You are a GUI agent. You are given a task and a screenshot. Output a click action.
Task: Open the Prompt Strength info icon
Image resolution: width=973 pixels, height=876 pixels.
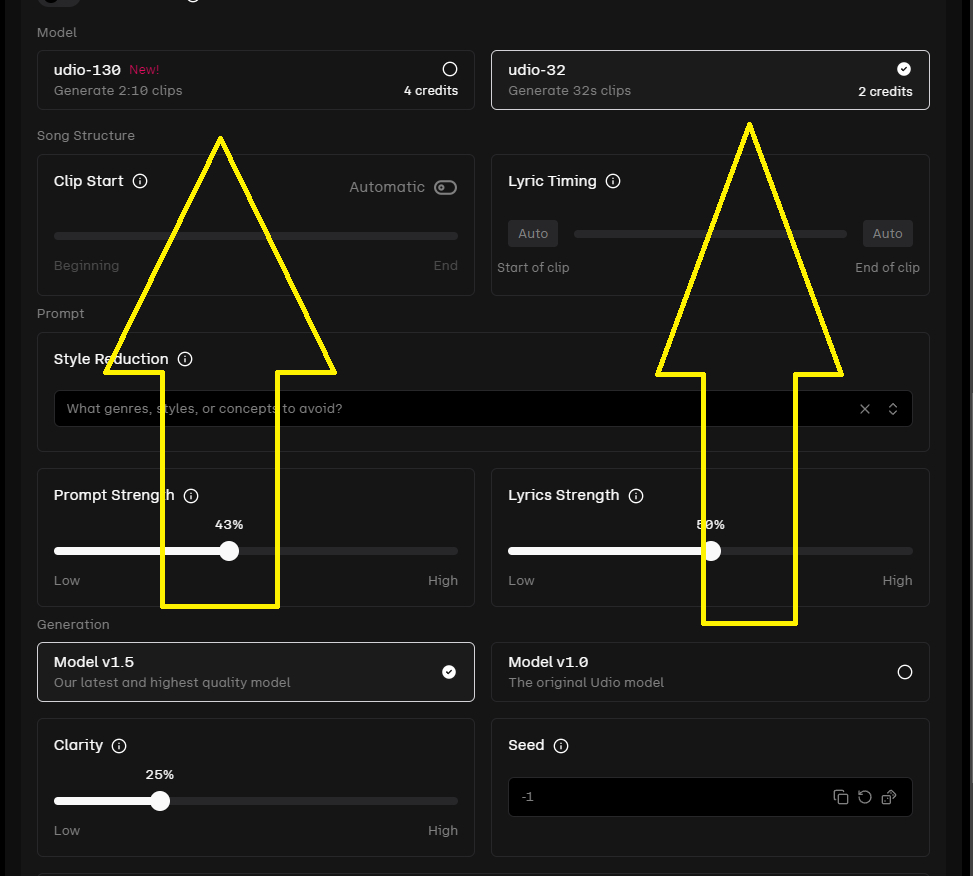(191, 496)
